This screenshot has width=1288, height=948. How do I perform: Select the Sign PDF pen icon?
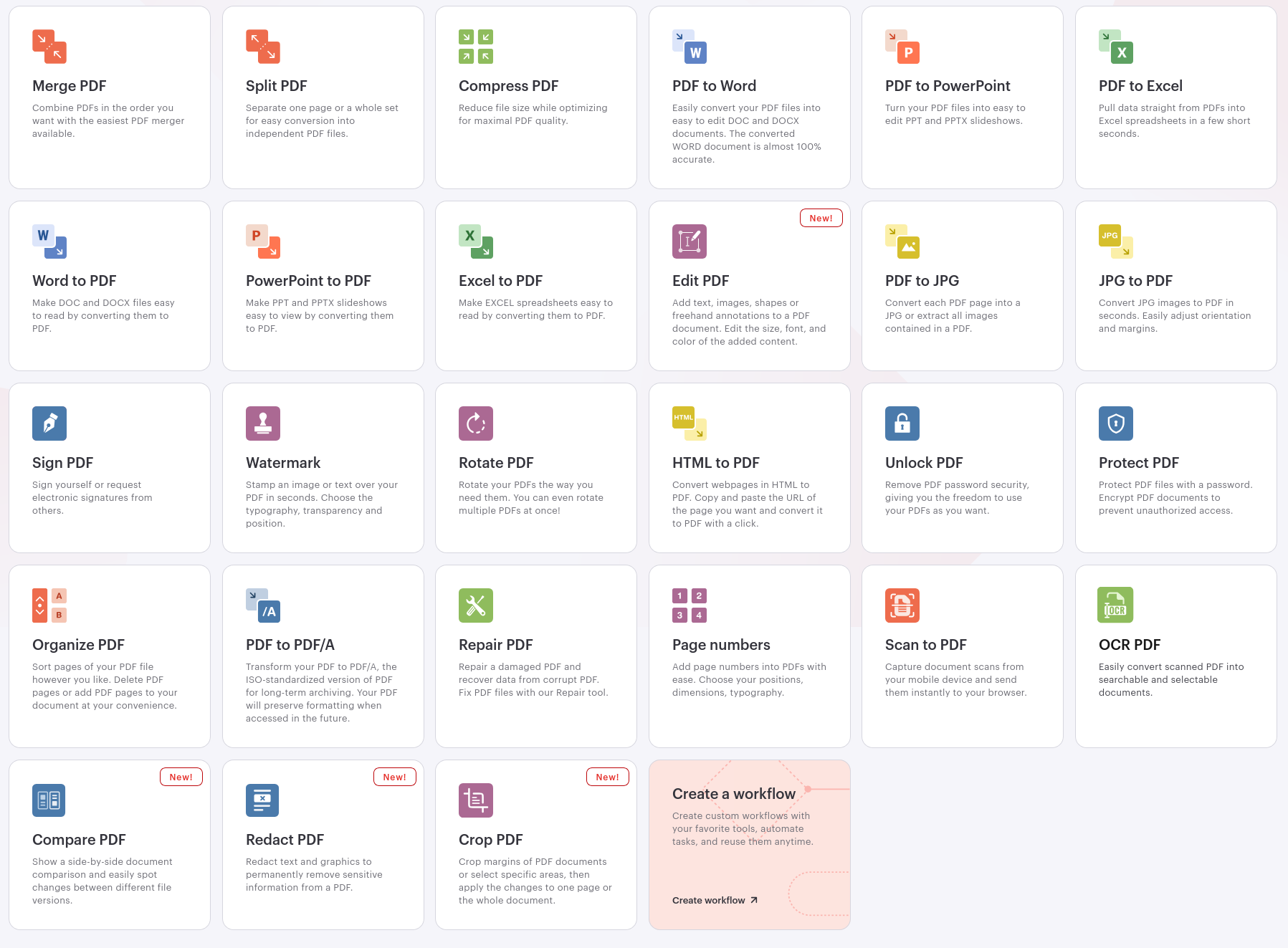coord(49,423)
